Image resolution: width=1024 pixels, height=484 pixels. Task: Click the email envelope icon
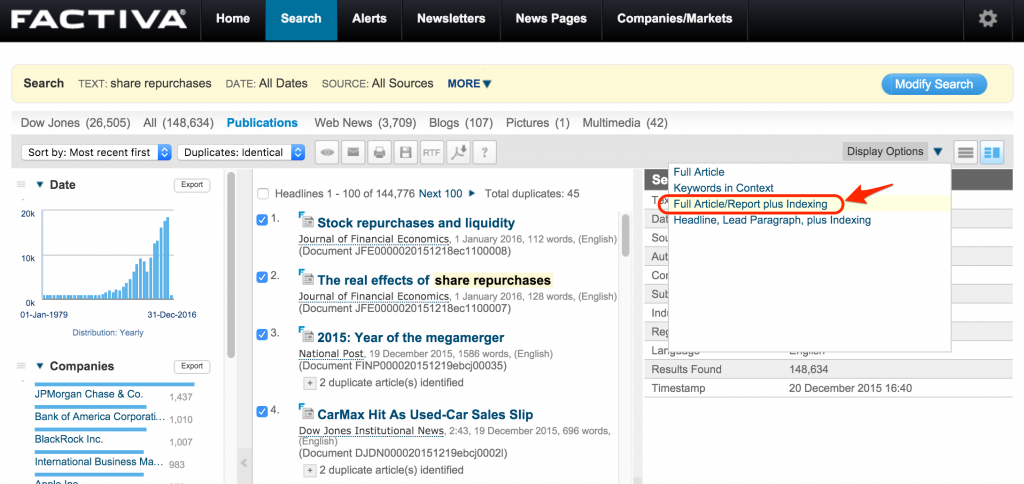[353, 153]
